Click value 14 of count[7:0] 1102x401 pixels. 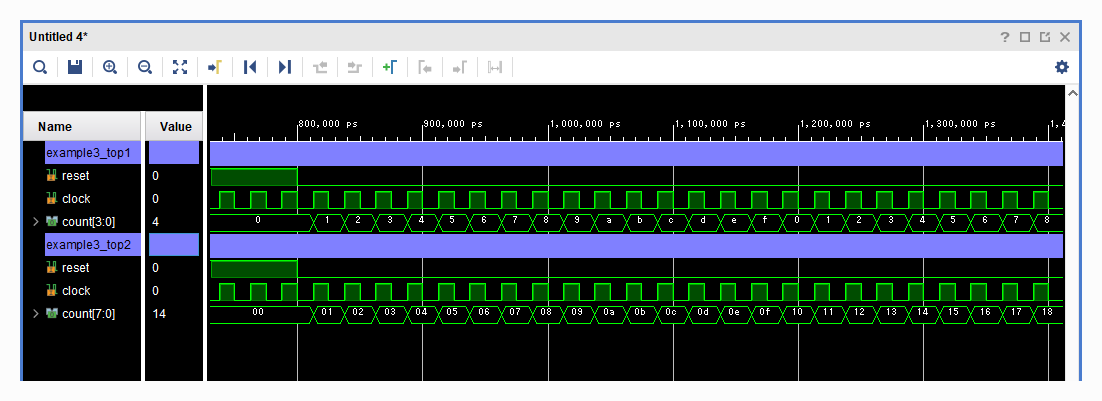(159, 314)
